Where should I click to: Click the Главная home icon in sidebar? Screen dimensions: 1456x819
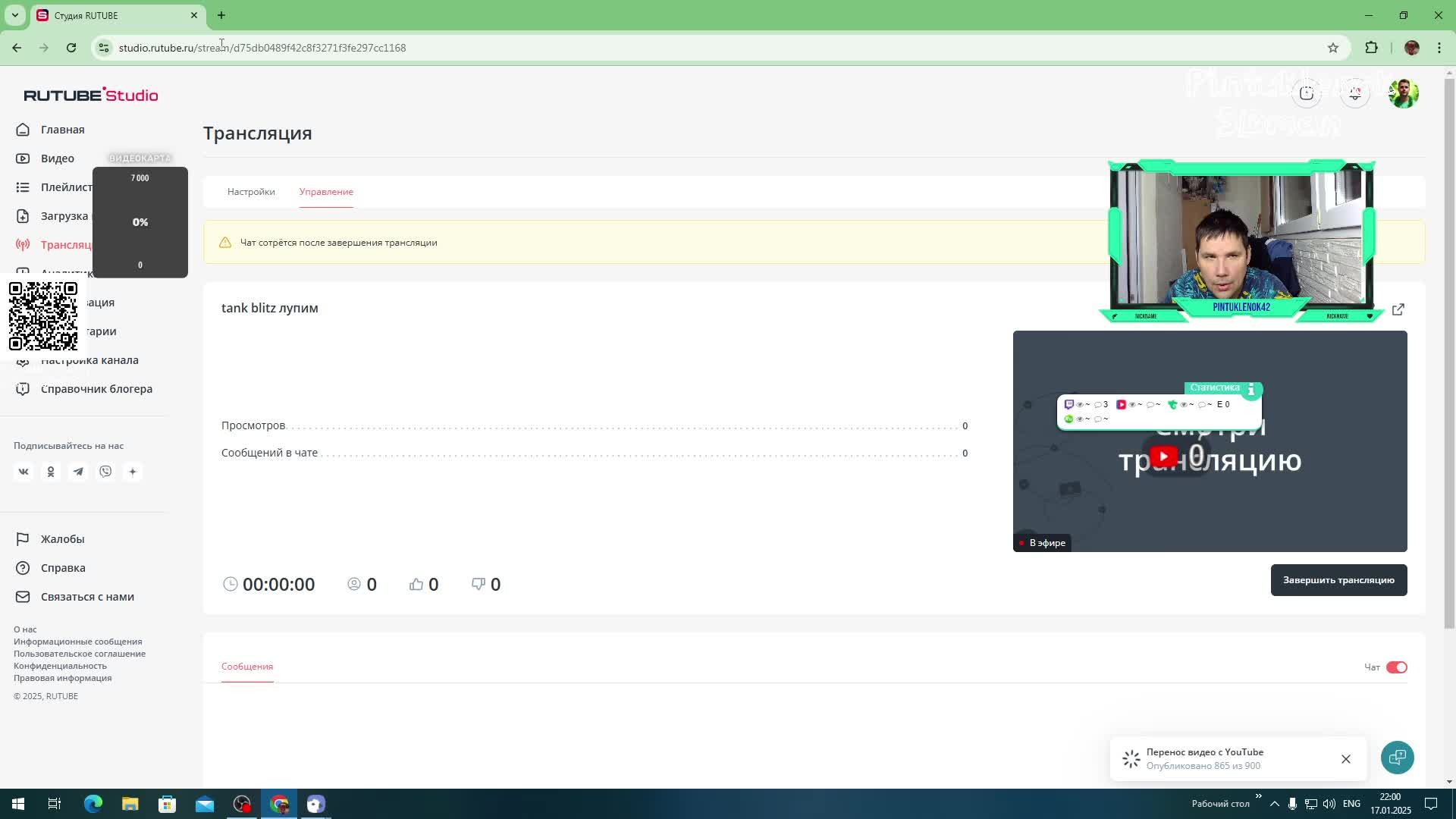point(23,130)
